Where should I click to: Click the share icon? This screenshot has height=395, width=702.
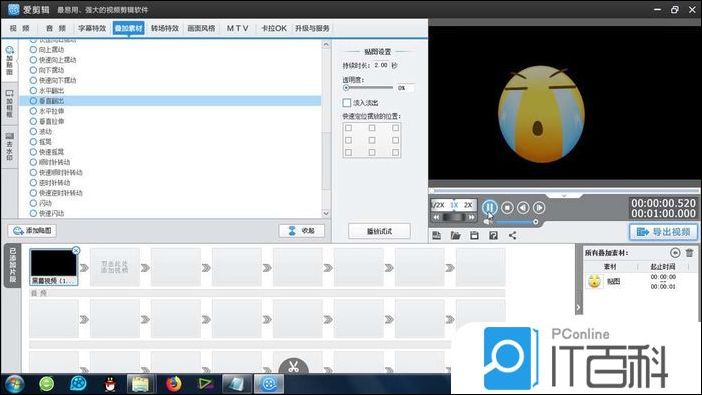(512, 235)
